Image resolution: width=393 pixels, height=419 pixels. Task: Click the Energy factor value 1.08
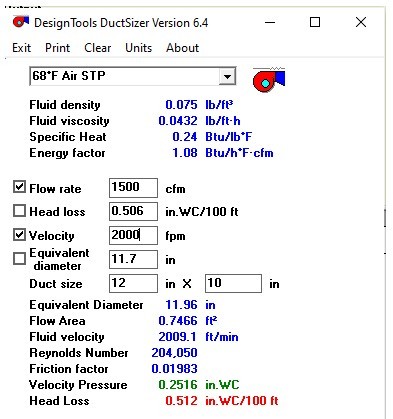[x=185, y=153]
